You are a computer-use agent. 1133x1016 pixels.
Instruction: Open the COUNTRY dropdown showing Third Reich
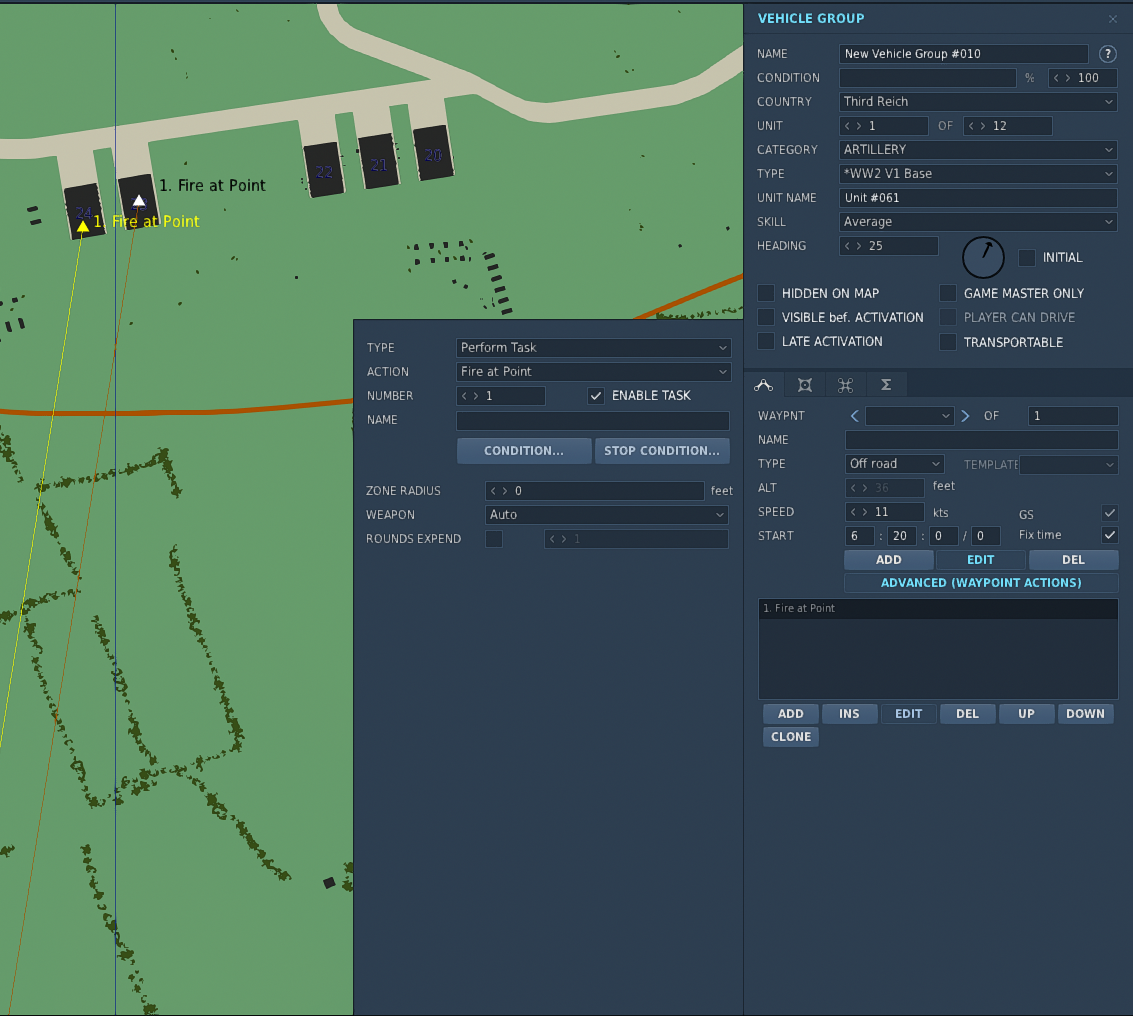coord(978,102)
